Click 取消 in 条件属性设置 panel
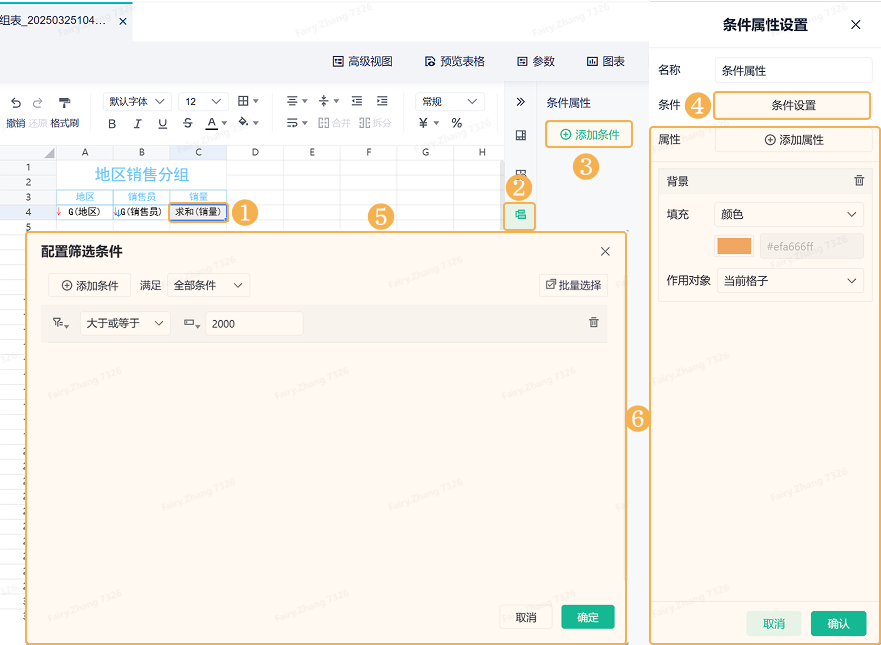This screenshot has width=881, height=645. click(x=774, y=624)
